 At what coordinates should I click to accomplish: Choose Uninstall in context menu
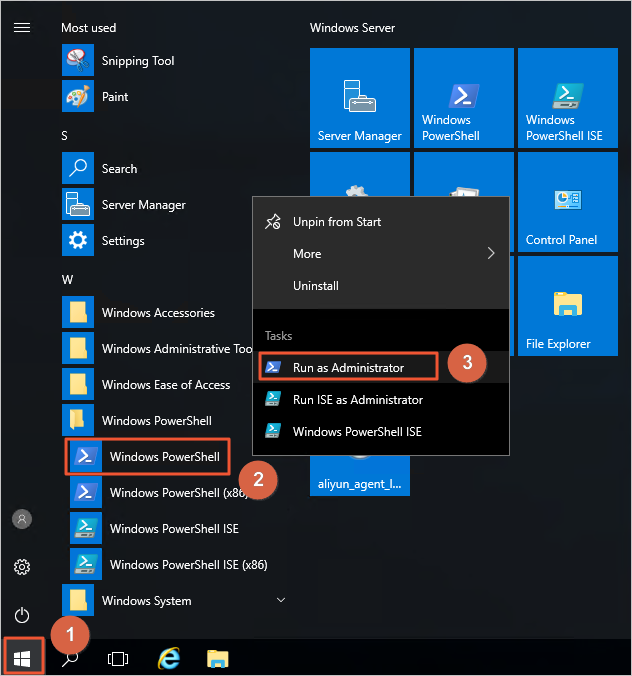click(381, 285)
